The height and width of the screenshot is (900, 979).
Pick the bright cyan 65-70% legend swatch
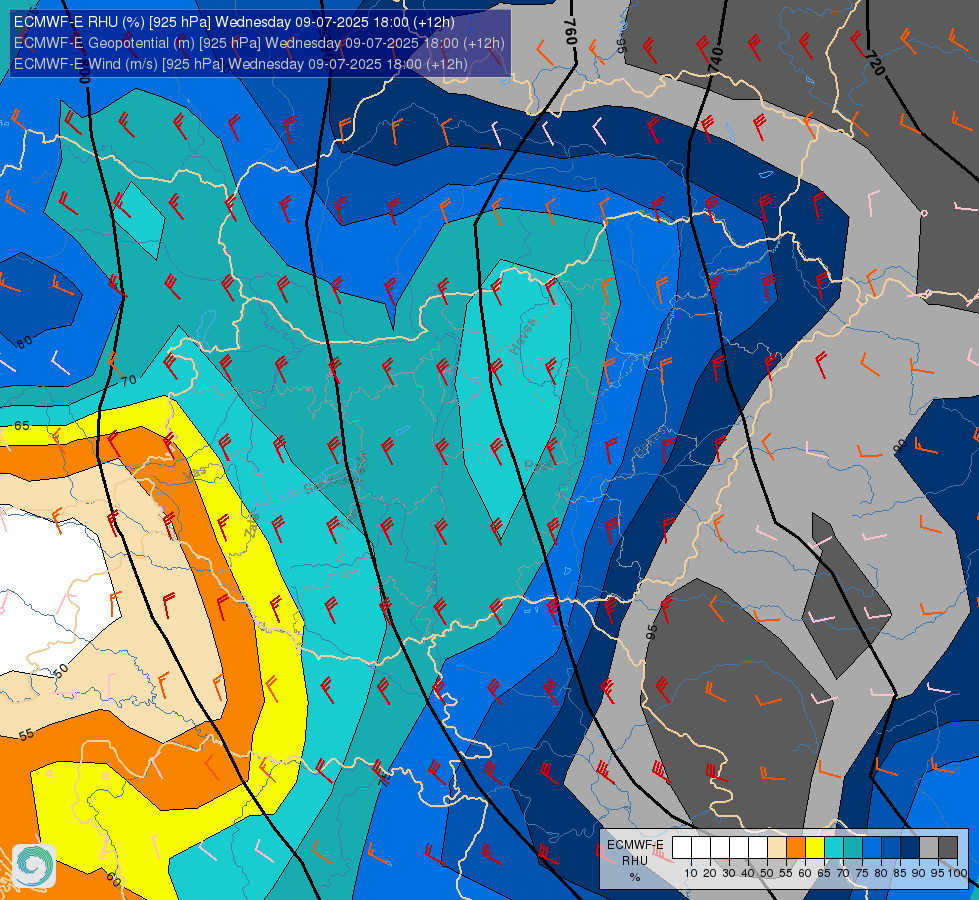[834, 847]
